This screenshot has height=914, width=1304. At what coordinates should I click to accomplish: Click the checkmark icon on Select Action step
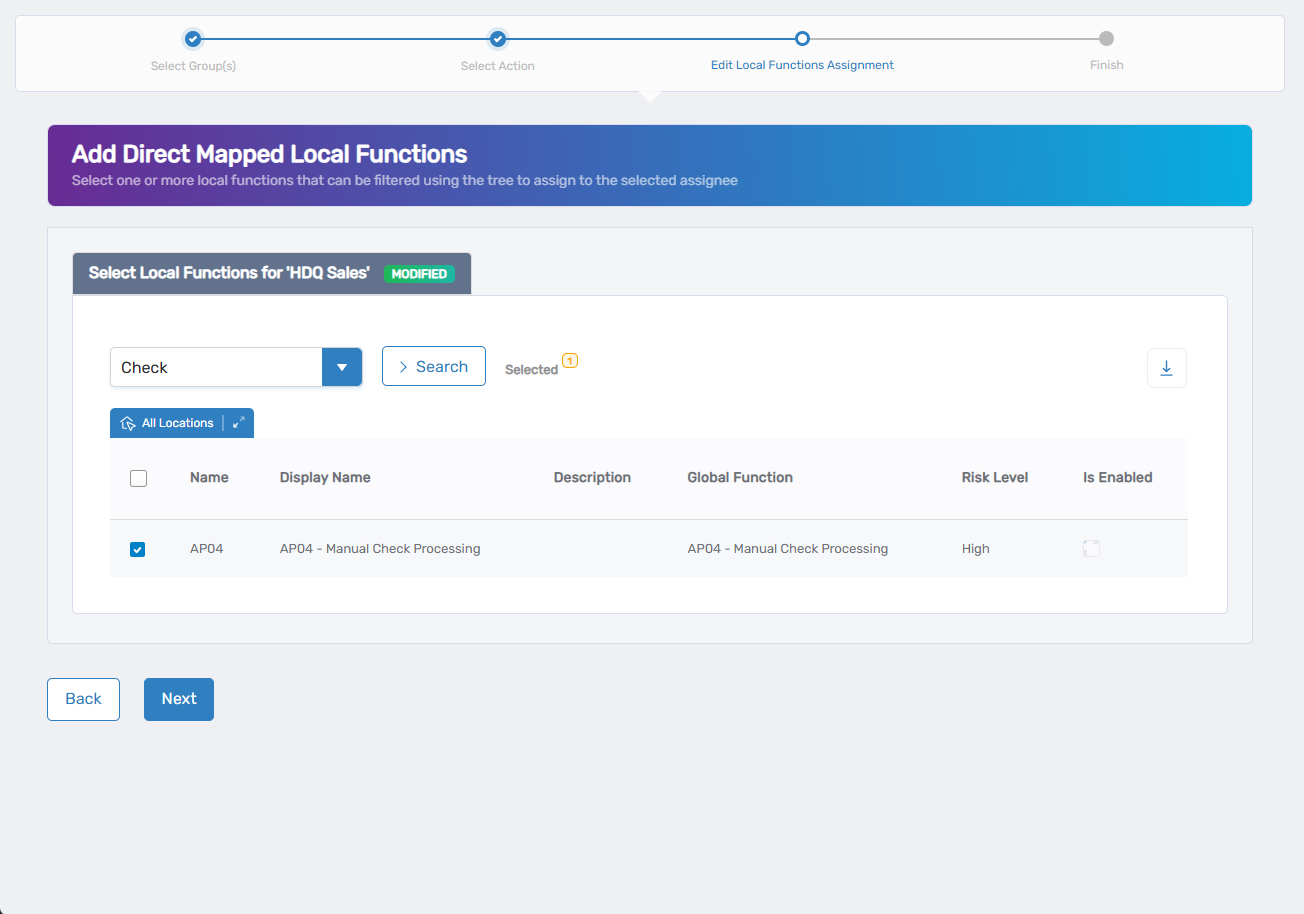497,39
